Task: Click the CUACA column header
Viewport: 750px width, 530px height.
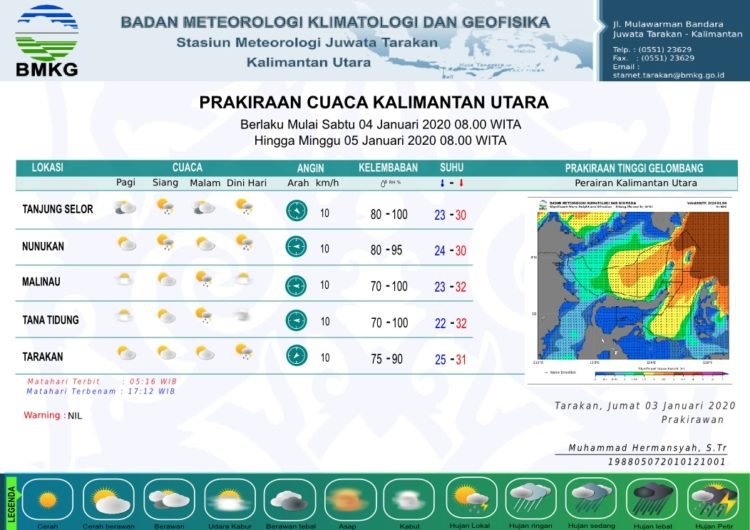Action: pyautogui.click(x=187, y=167)
